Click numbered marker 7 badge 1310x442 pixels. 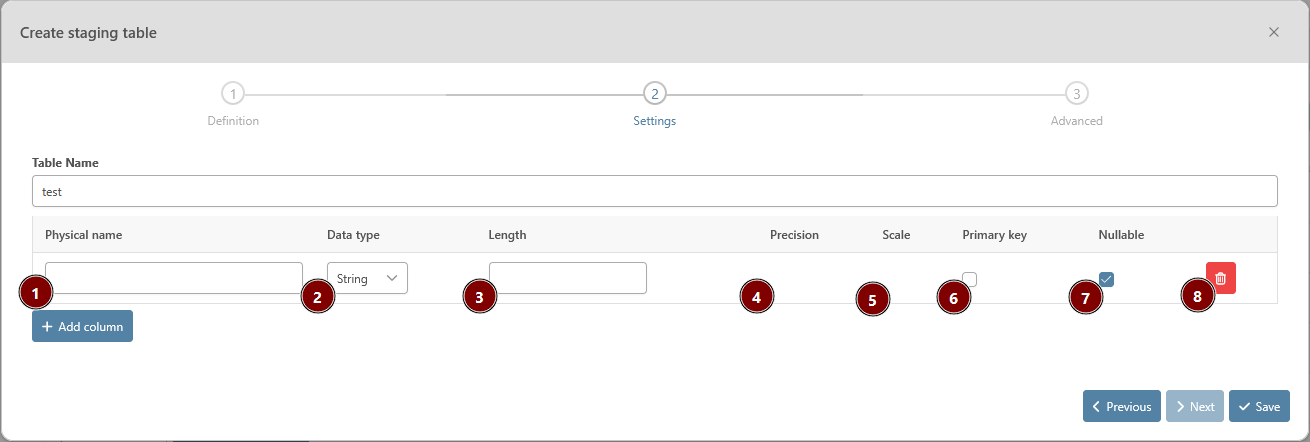[x=1084, y=298]
